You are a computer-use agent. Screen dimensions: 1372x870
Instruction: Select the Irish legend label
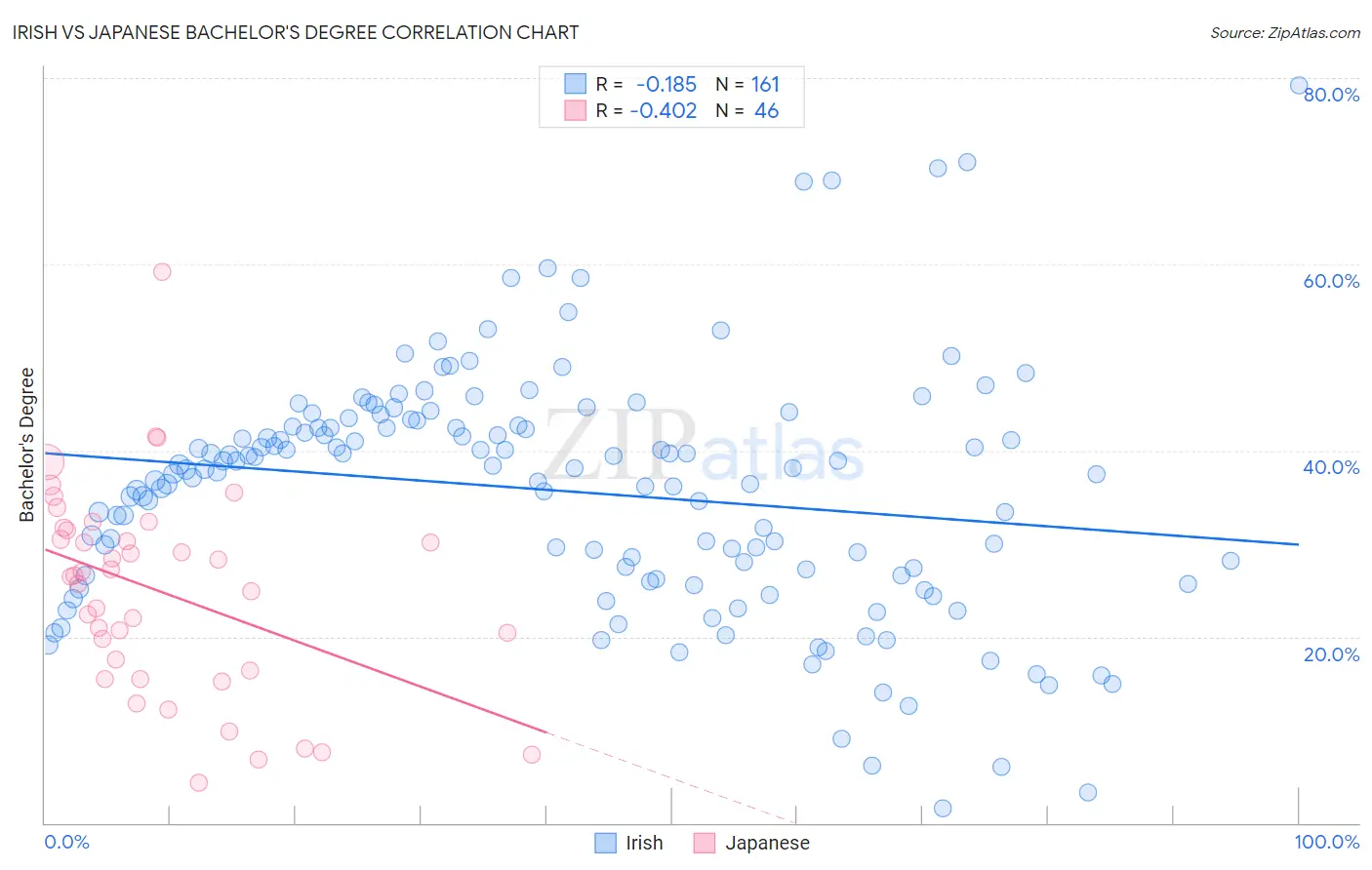(x=644, y=843)
